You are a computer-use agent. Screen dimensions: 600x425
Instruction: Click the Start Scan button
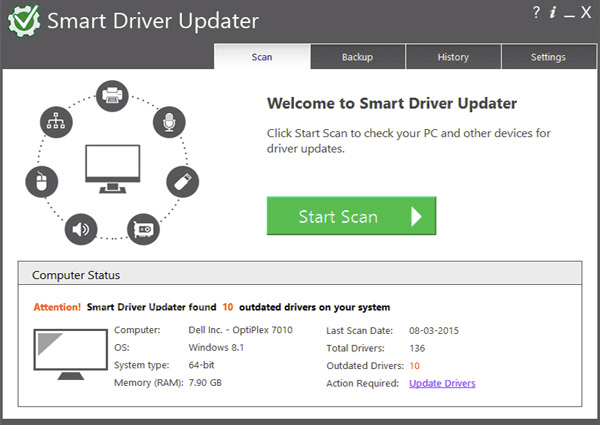[x=351, y=216]
